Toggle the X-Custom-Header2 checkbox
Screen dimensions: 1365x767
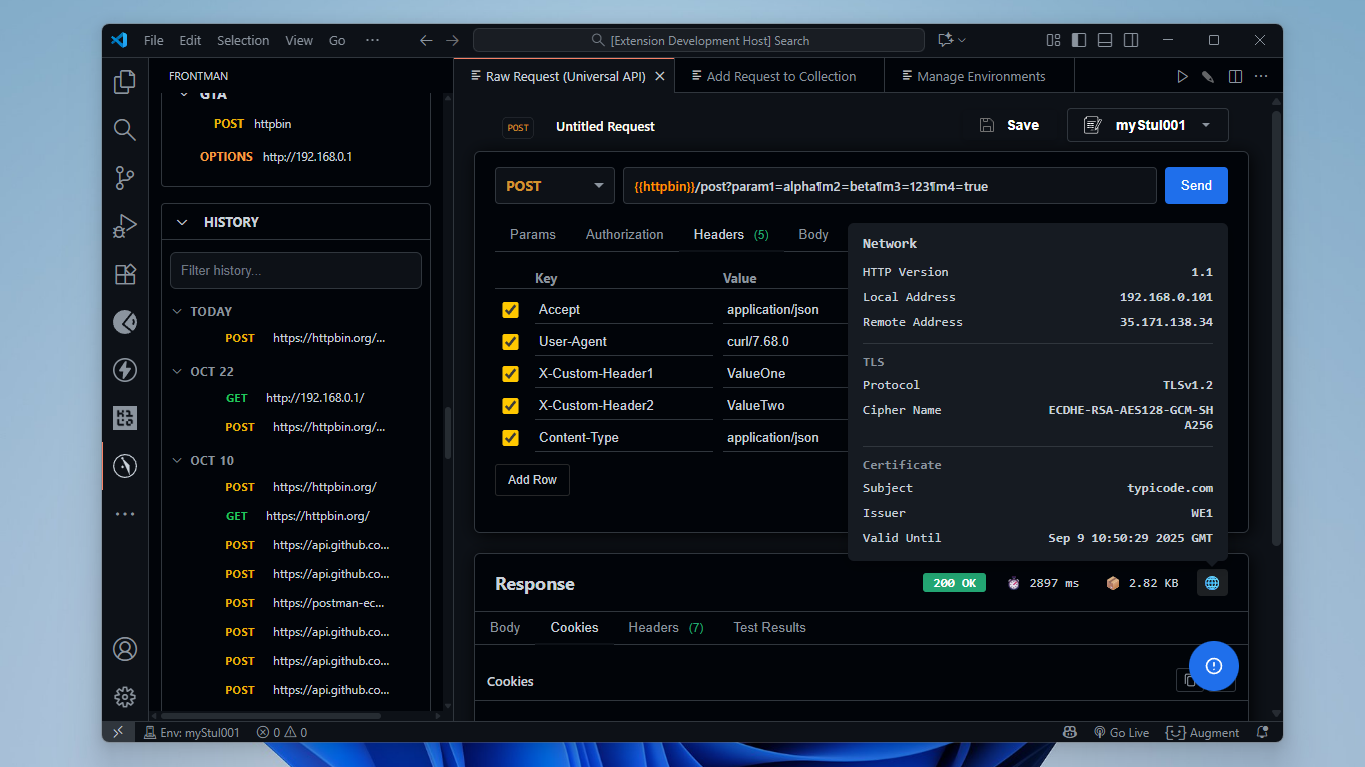pos(510,406)
